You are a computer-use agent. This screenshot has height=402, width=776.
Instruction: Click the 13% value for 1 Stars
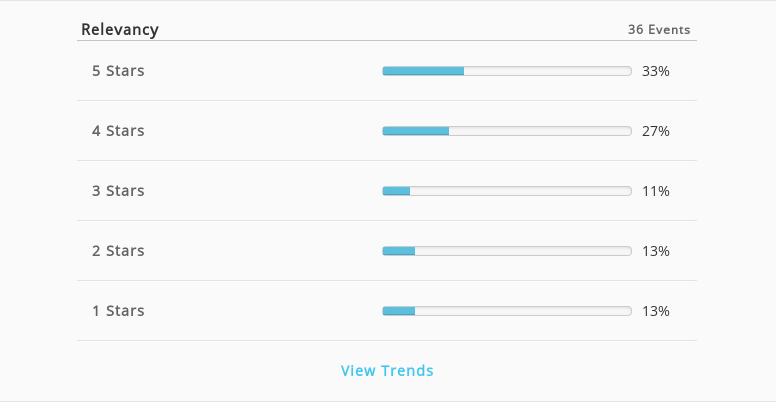[656, 311]
